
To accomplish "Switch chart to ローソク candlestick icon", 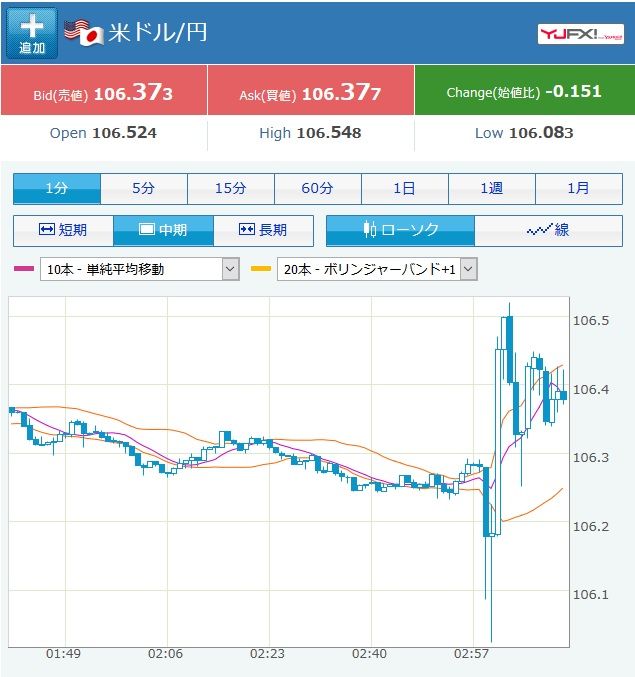I will coord(370,229).
